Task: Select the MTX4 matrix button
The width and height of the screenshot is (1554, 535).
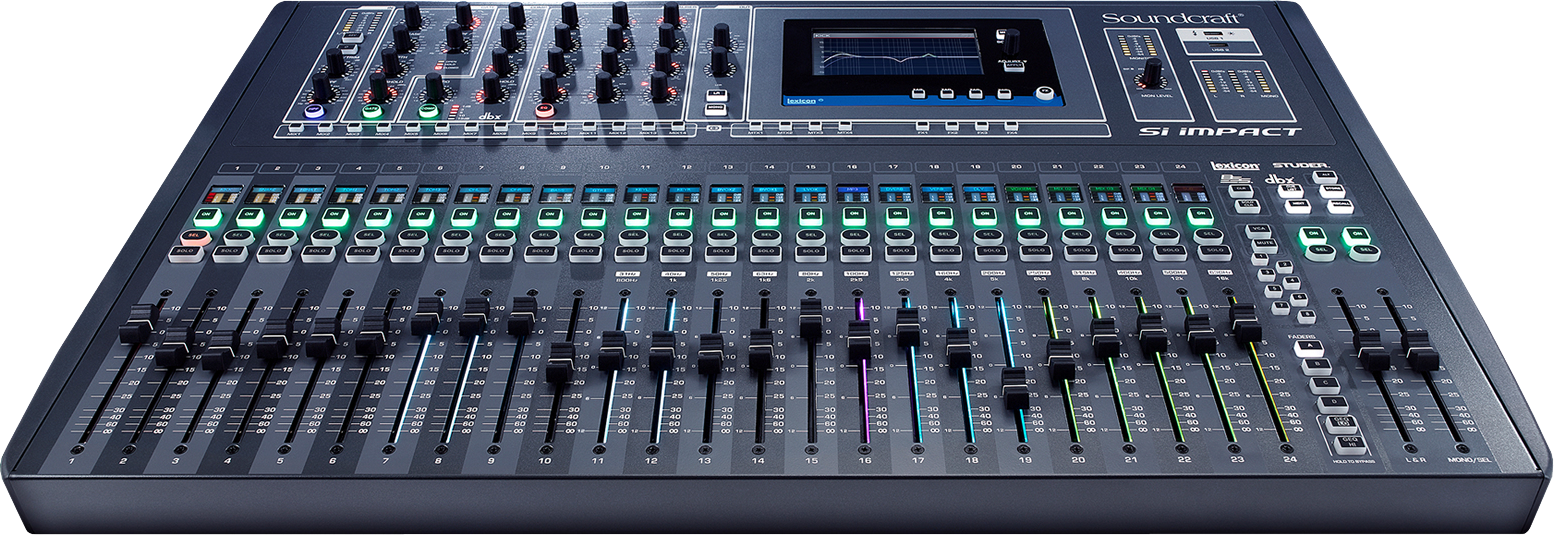Action: click(x=844, y=127)
